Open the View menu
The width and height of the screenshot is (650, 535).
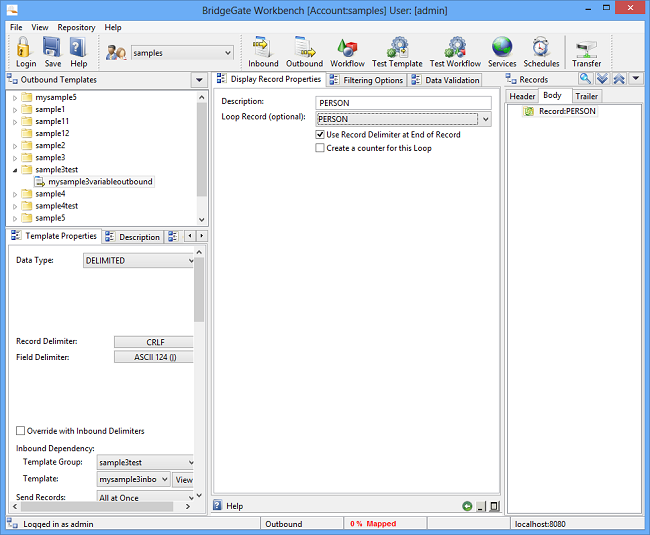point(40,27)
